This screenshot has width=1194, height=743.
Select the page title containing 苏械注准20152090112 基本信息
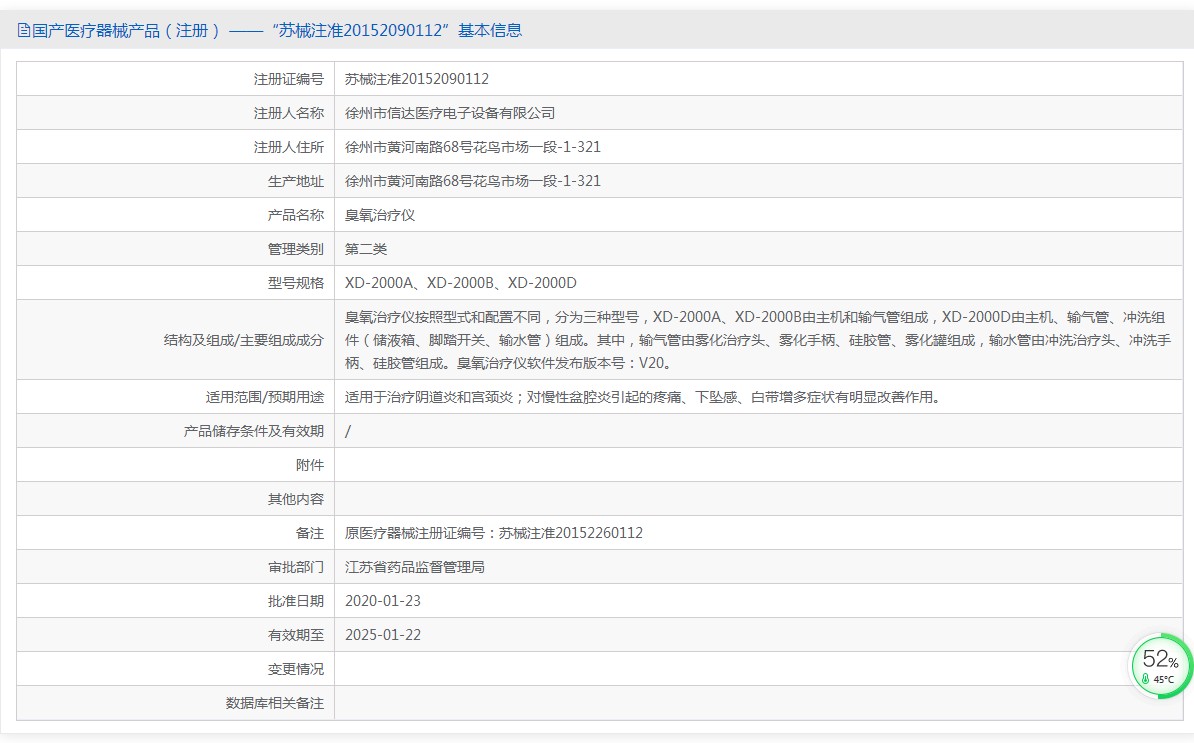pos(270,30)
